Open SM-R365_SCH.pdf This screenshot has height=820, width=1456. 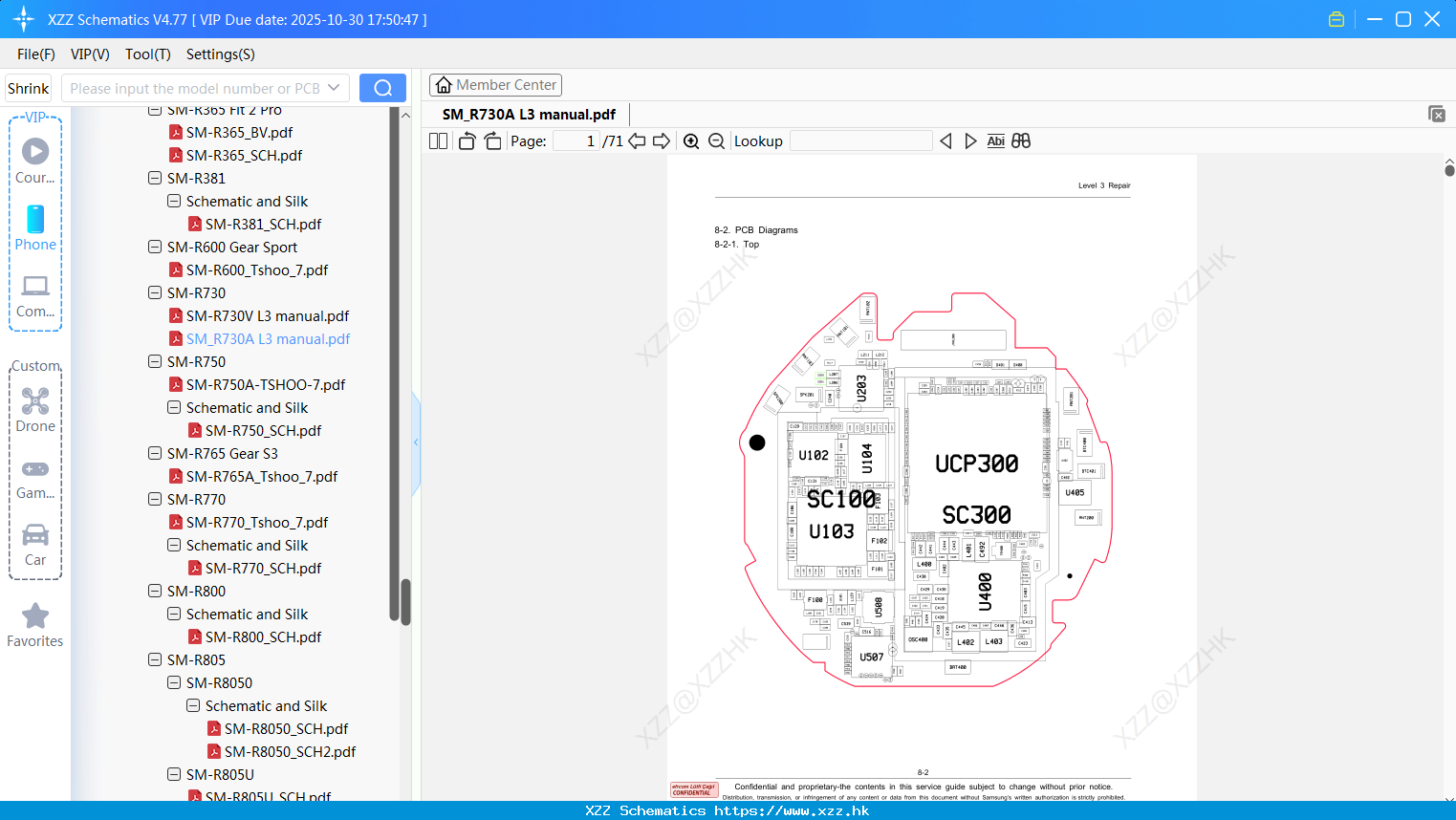244,155
